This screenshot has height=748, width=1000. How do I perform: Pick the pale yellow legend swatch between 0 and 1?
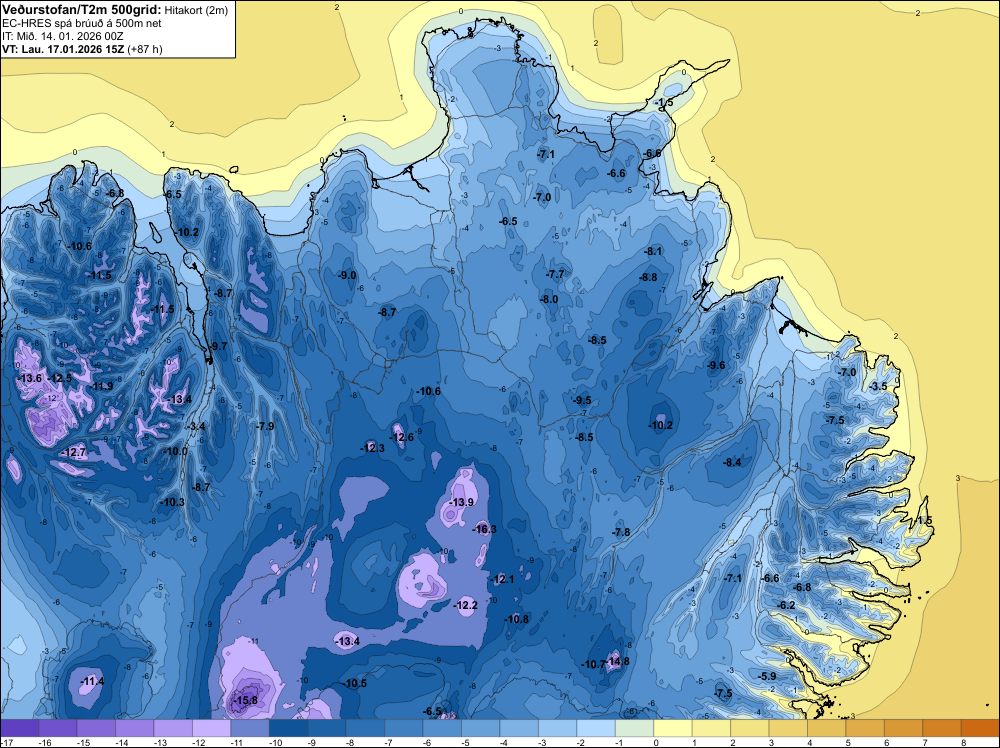click(673, 728)
